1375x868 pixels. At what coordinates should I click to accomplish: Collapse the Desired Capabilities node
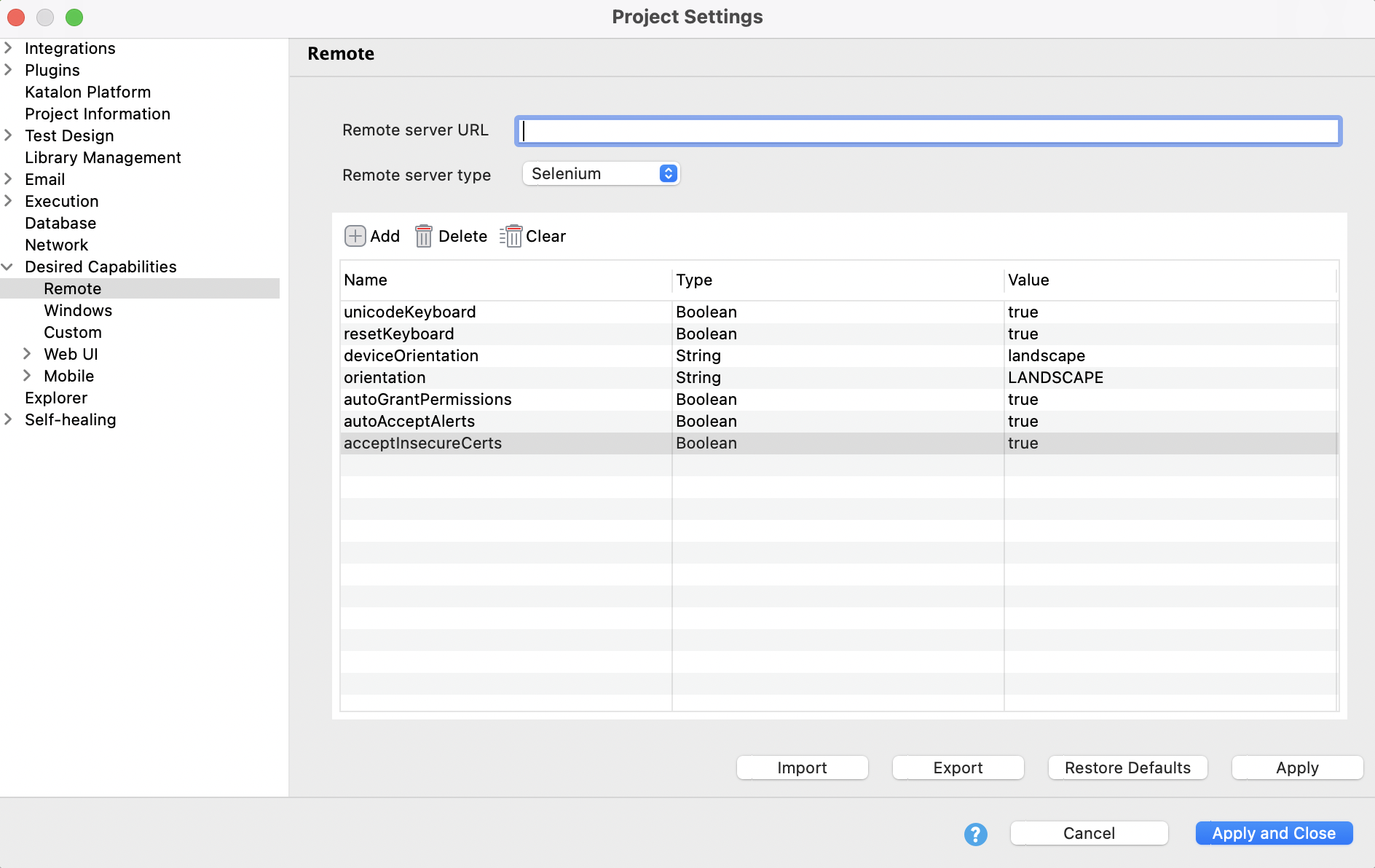(x=8, y=267)
